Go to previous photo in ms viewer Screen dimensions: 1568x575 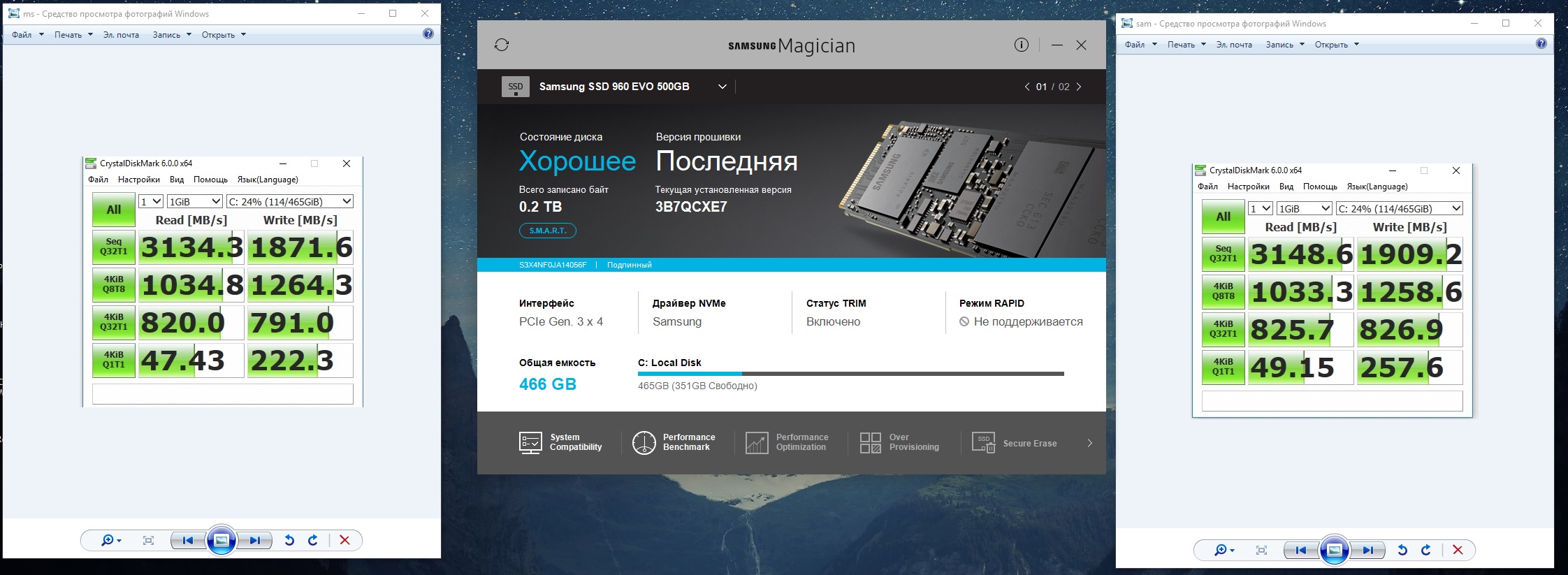click(x=187, y=540)
